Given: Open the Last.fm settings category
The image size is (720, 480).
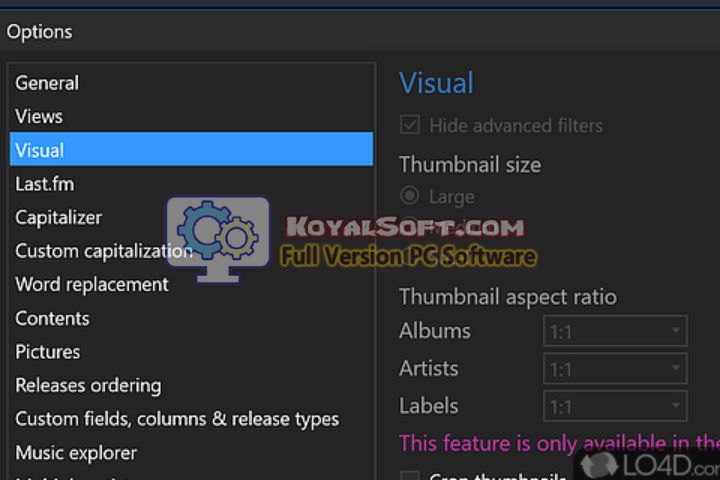Looking at the screenshot, I should (x=191, y=184).
